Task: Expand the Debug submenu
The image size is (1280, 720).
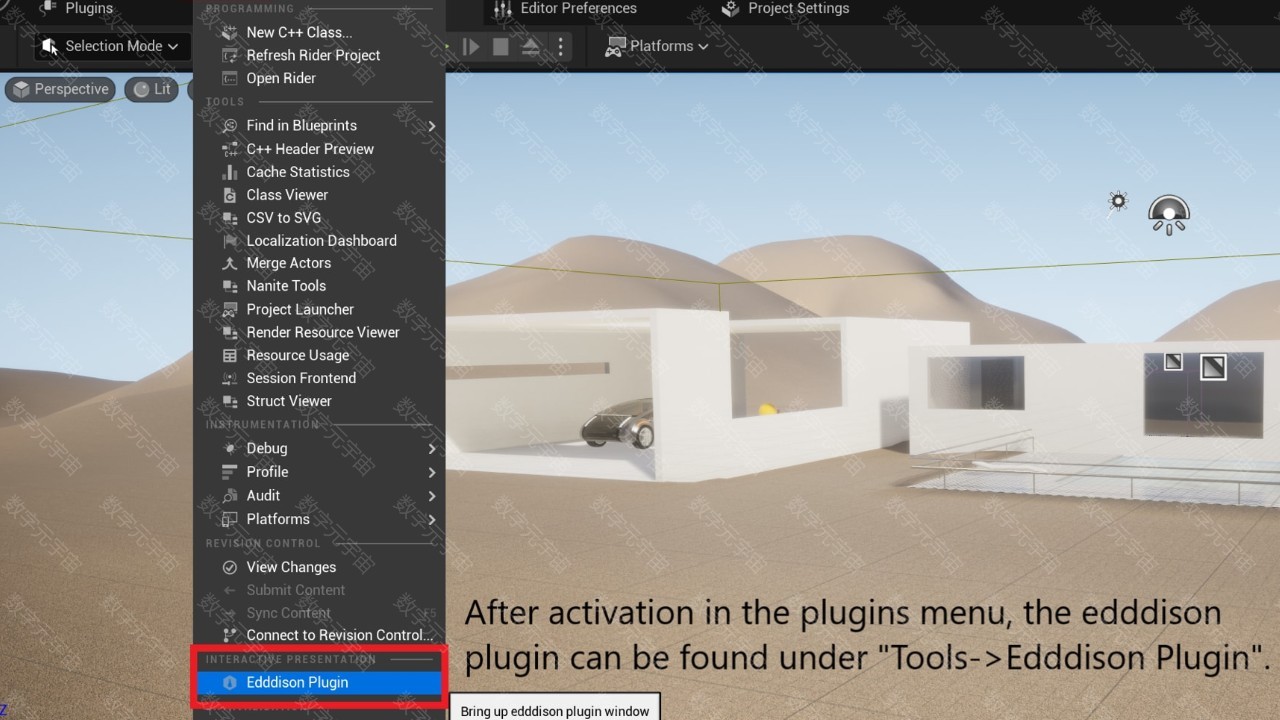Action: [x=318, y=449]
